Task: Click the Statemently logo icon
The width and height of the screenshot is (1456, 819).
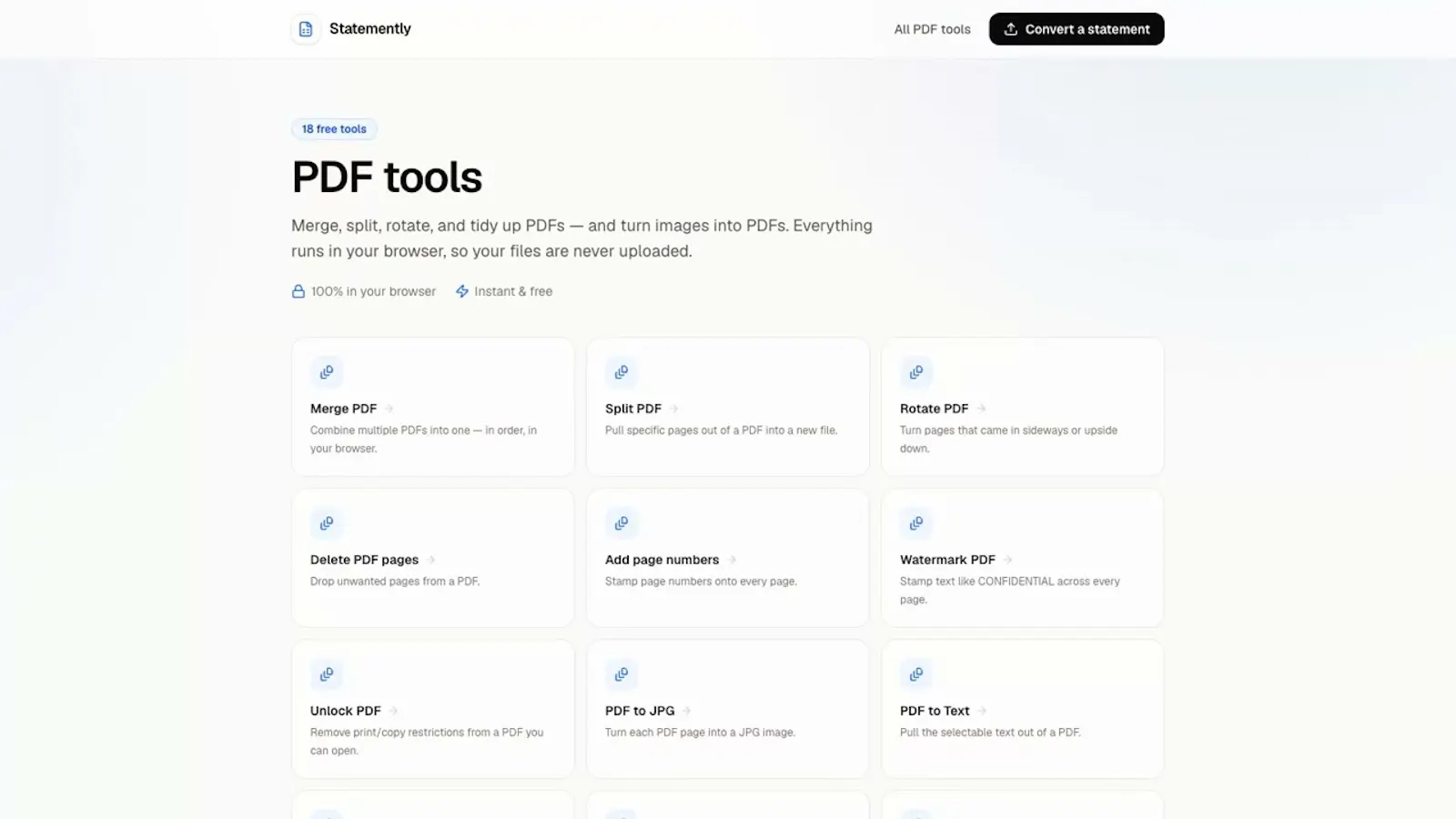Action: [x=306, y=29]
